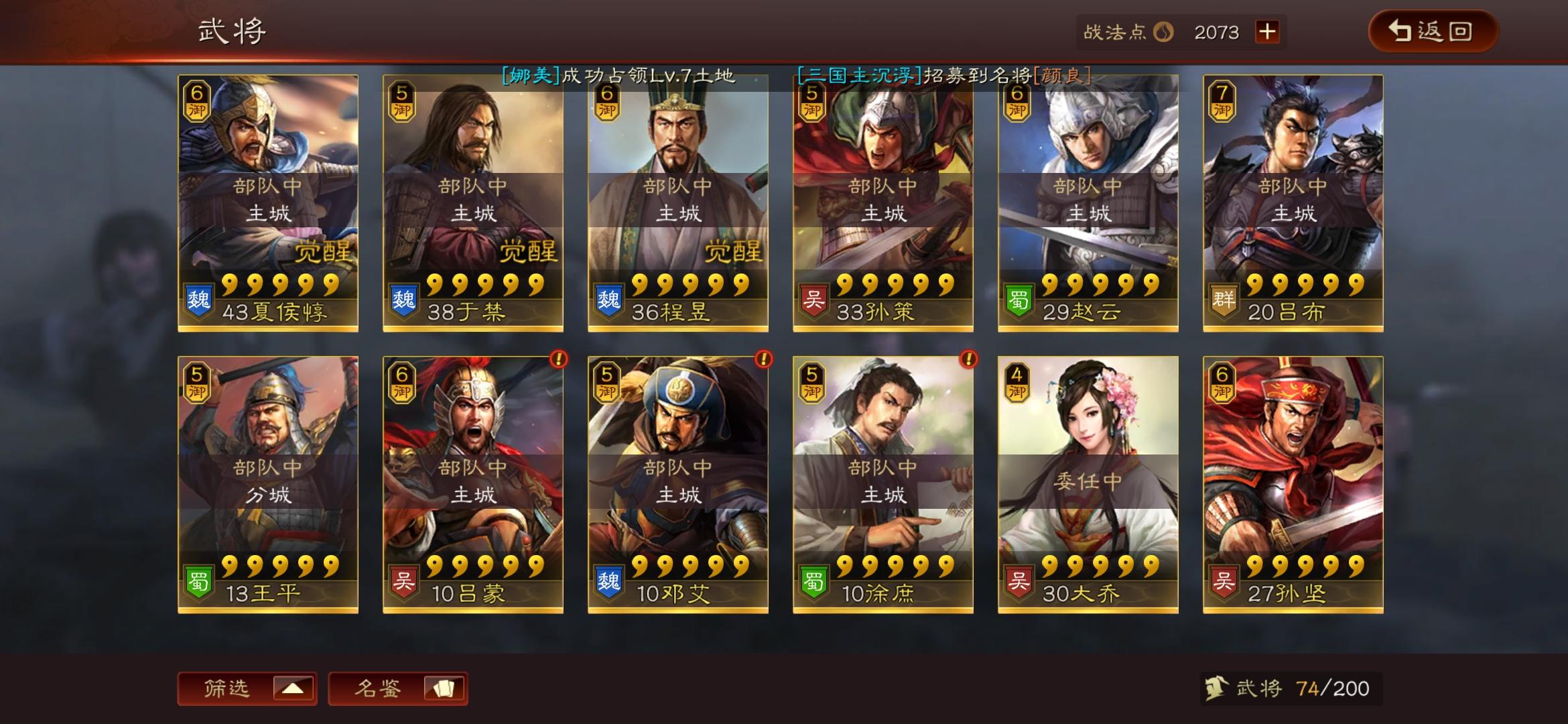Select the 夏侯惇 general card

pos(268,203)
